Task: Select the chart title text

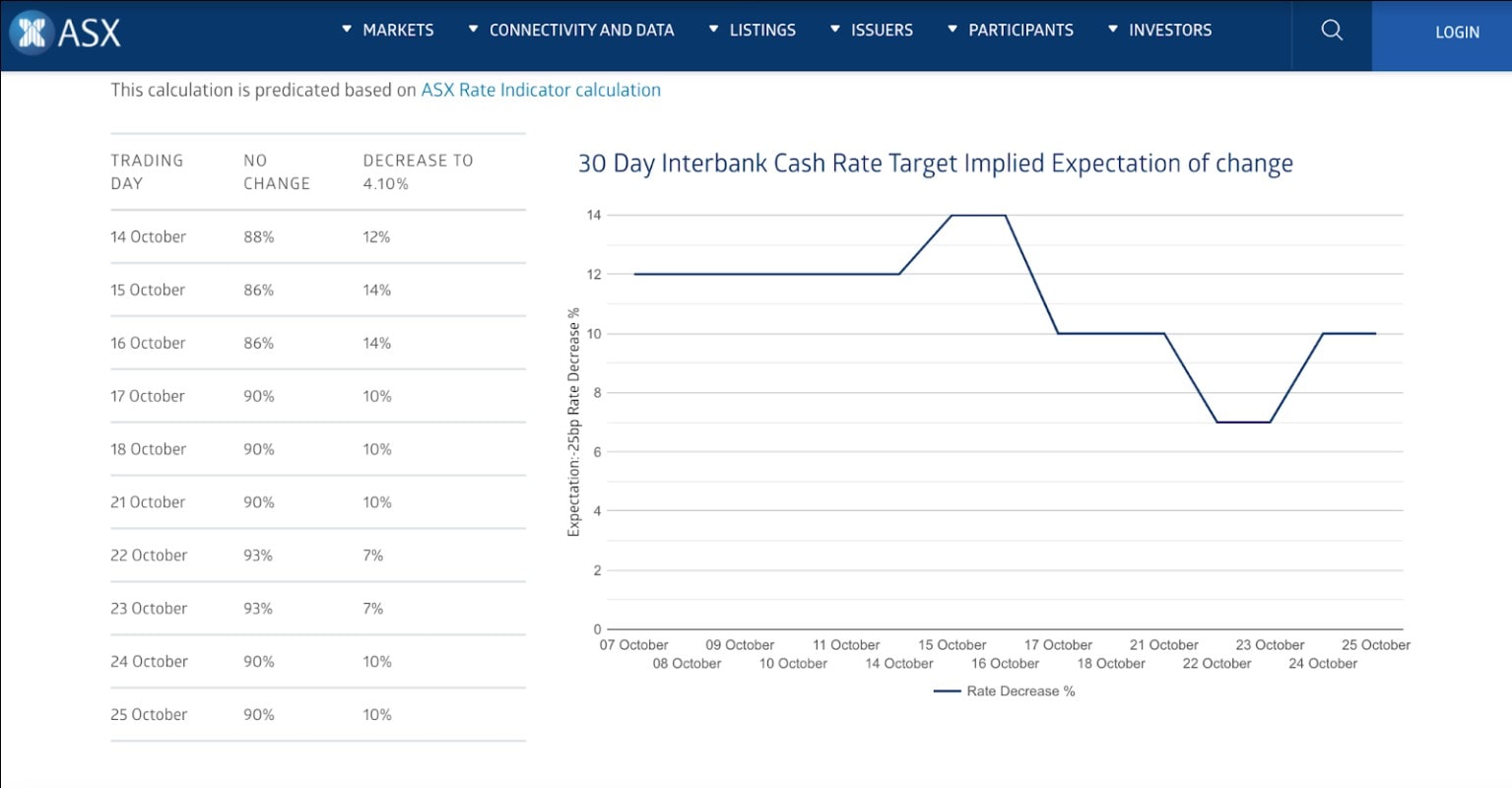Action: 936,164
